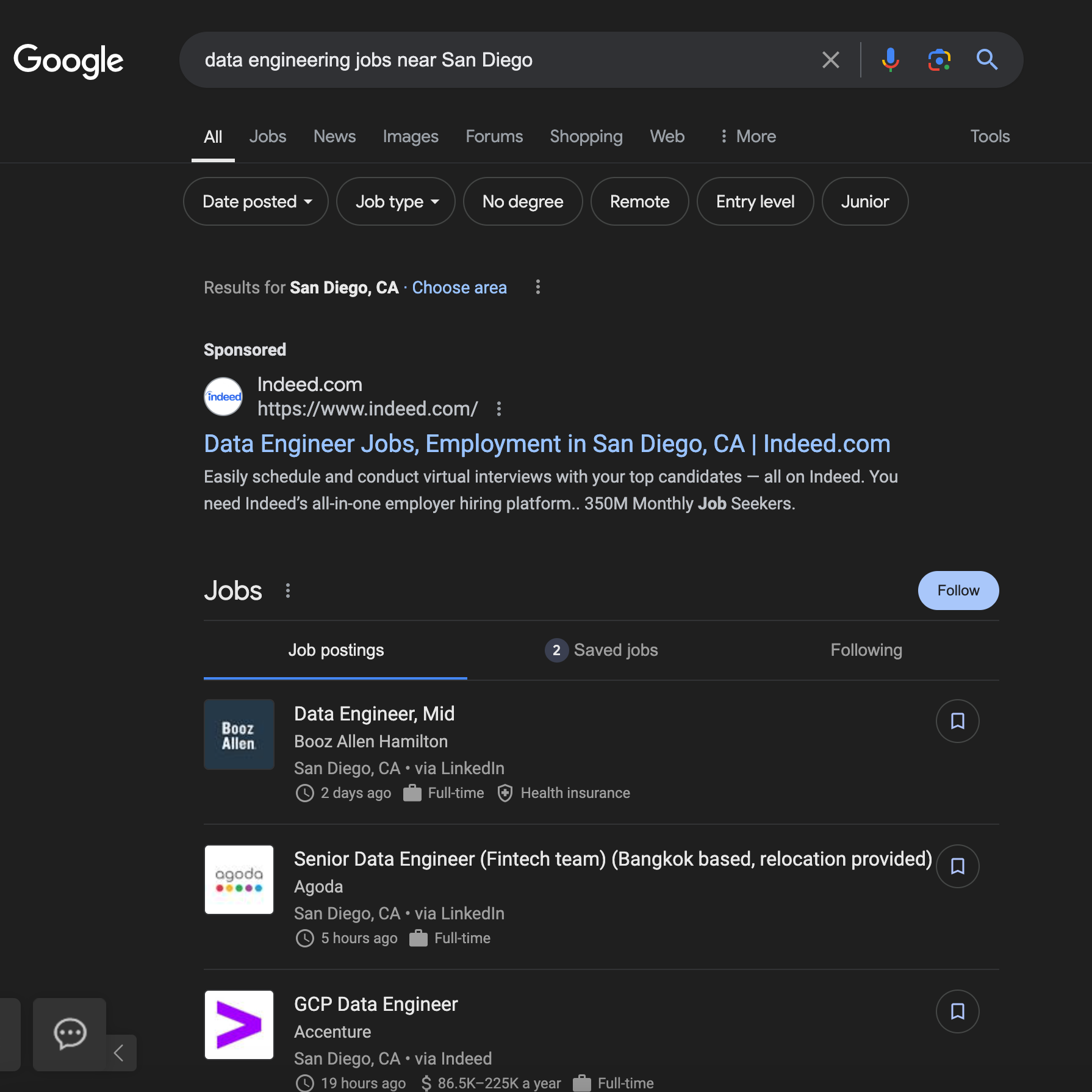Click the Booz Allen Hamilton company name
1092x1092 pixels.
371,741
